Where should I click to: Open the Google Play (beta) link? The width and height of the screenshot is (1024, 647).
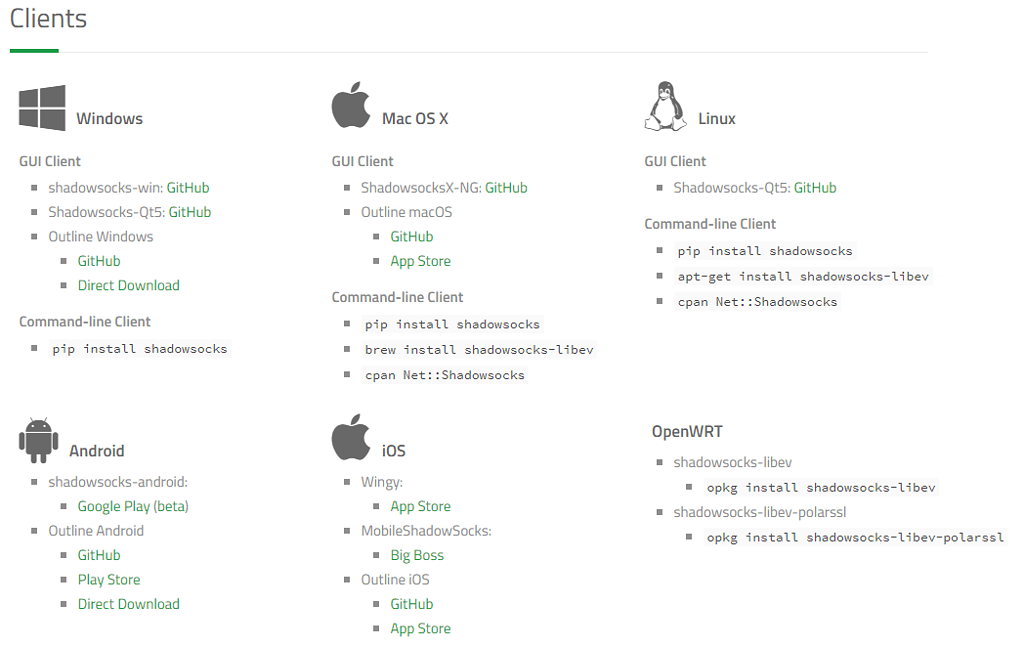tap(133, 506)
